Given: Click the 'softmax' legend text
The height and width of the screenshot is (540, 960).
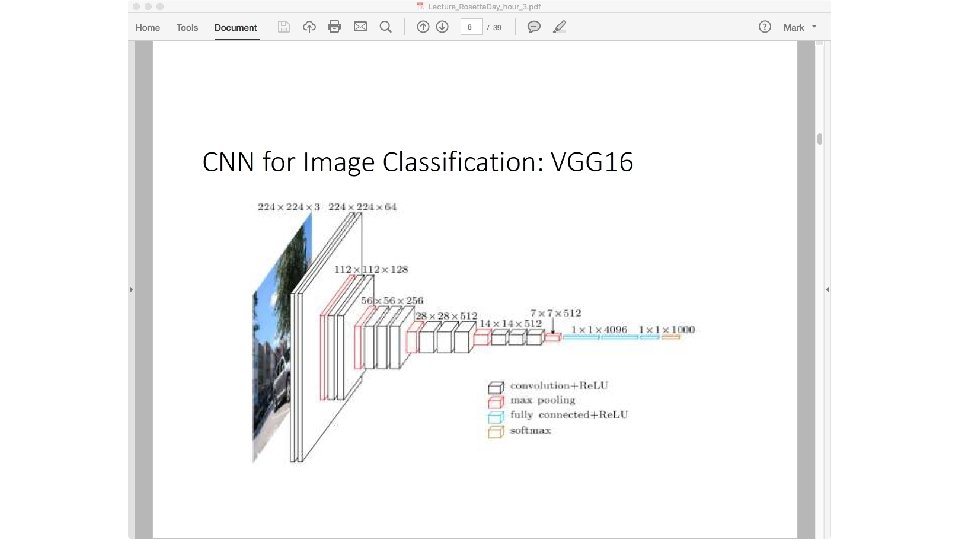Looking at the screenshot, I should tap(530, 430).
